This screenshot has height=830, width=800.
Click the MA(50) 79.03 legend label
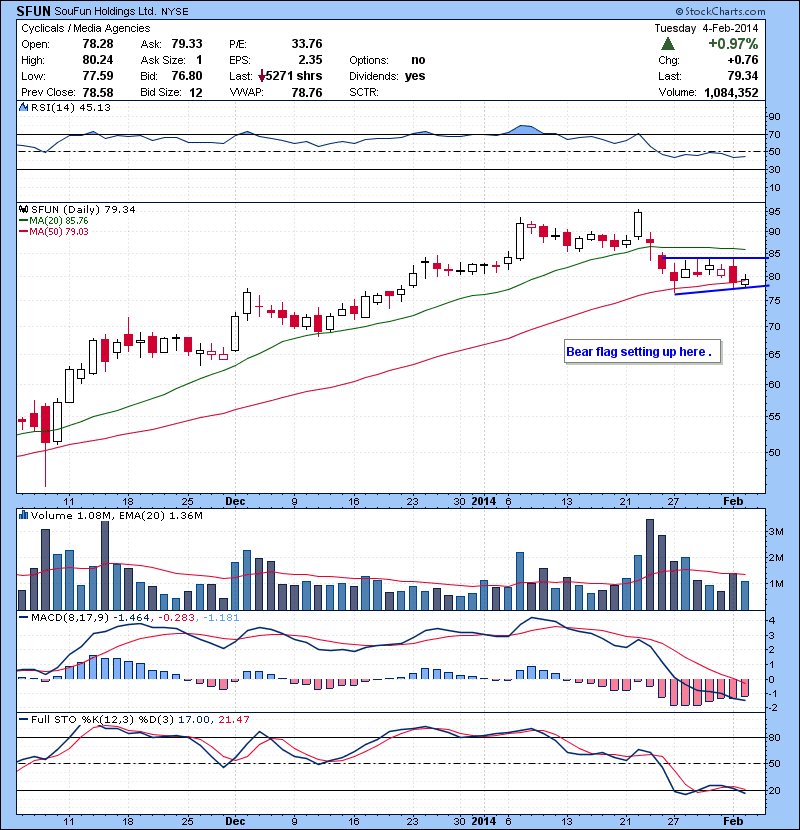[x=58, y=231]
